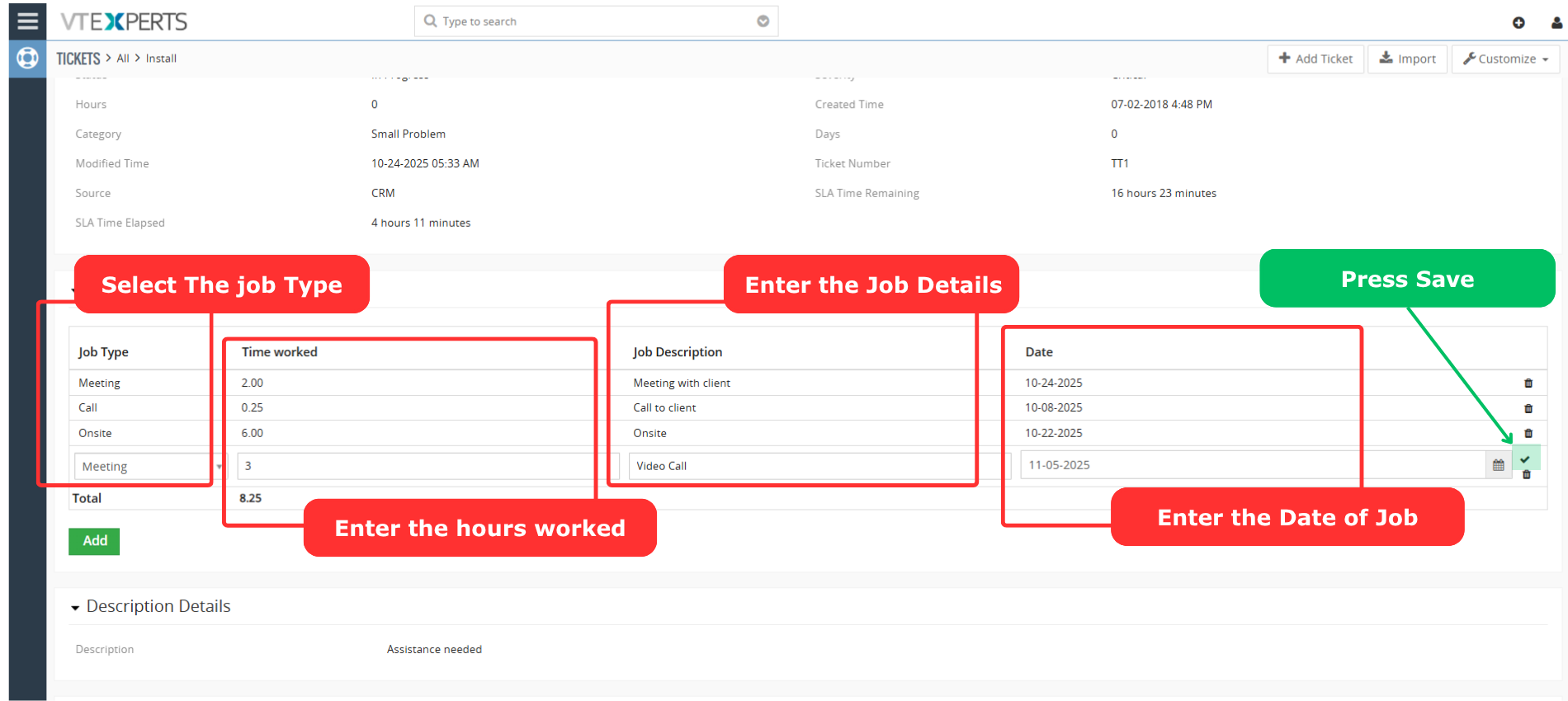Delete the Onsite job row
The image size is (1568, 701).
pyautogui.click(x=1528, y=433)
